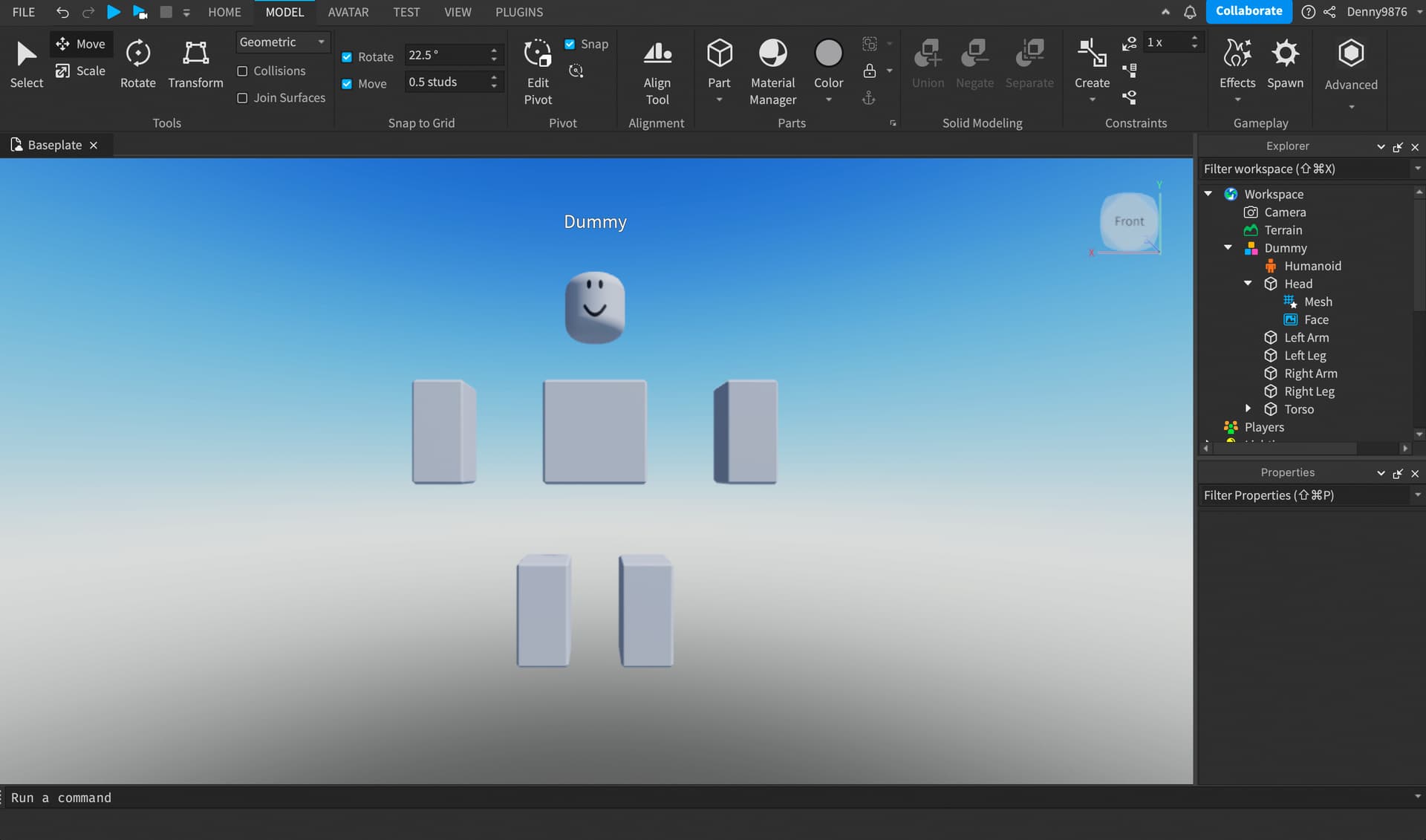Open the Explorer panel options chevron
Image resolution: width=1426 pixels, height=840 pixels.
point(1381,147)
